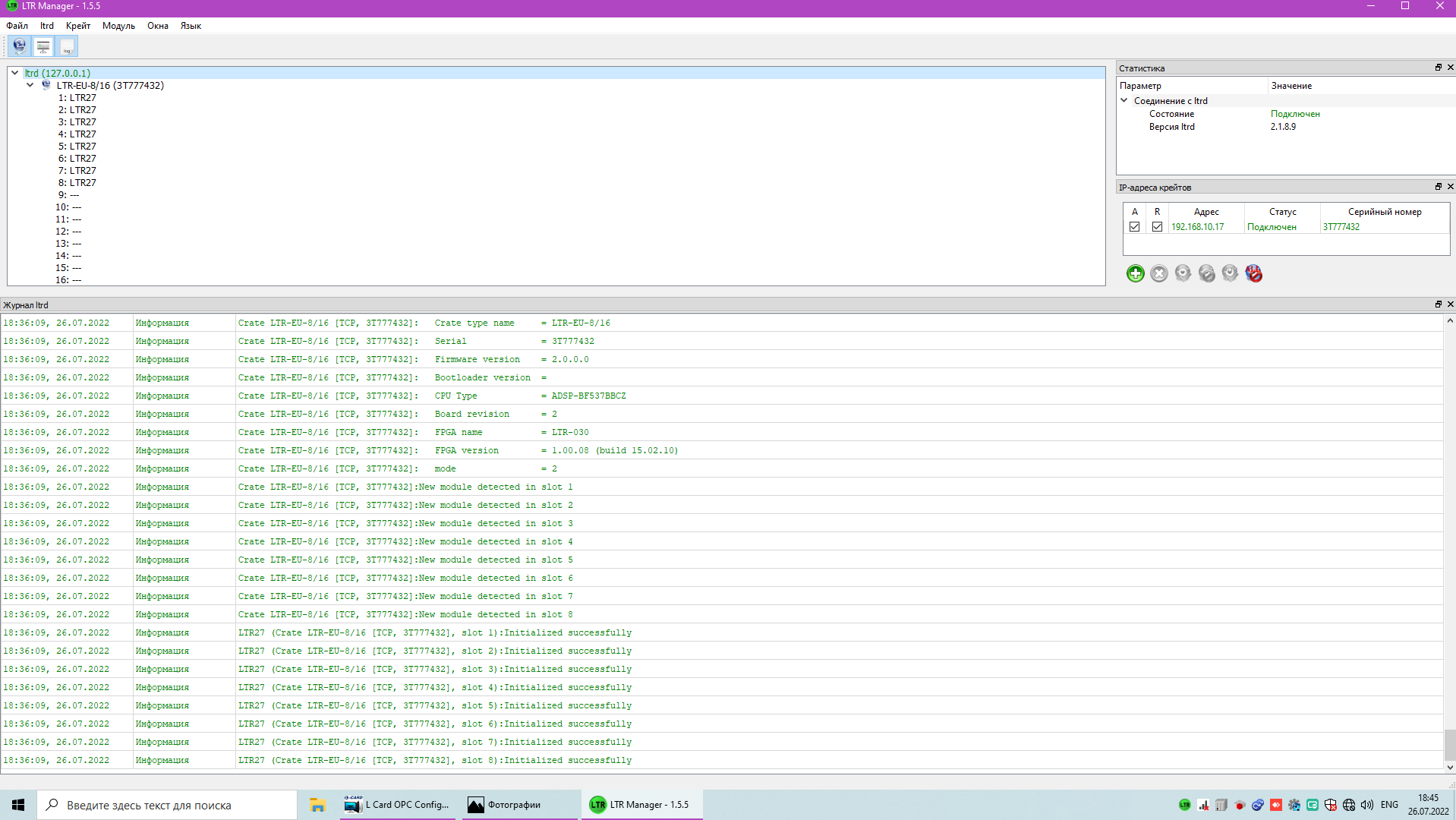Click the log scrollbar up arrow
The height and width of the screenshot is (820, 1456).
(x=1450, y=321)
